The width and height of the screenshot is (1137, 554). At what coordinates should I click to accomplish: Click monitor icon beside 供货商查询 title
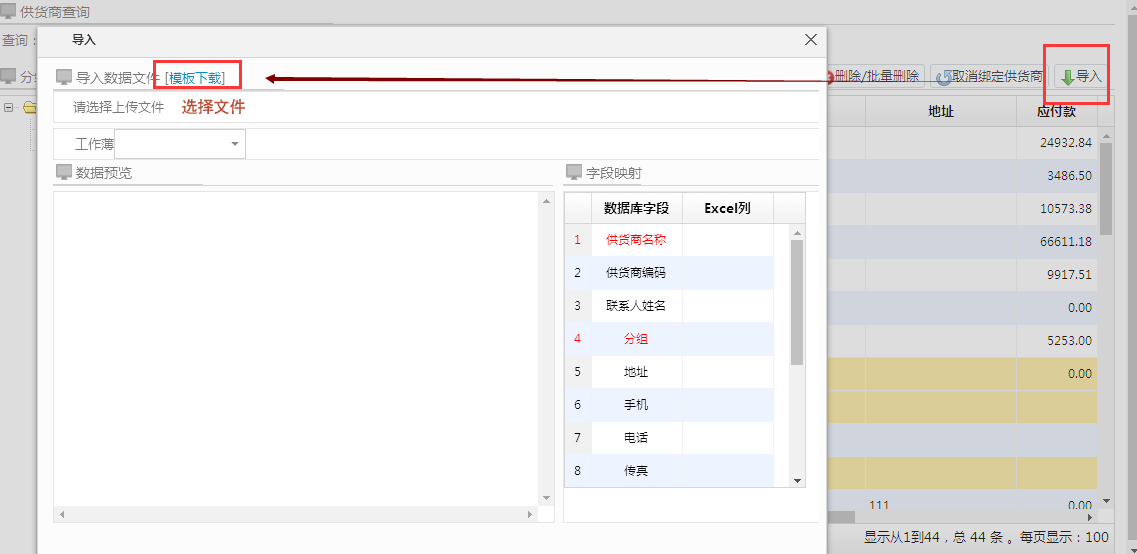tap(9, 12)
